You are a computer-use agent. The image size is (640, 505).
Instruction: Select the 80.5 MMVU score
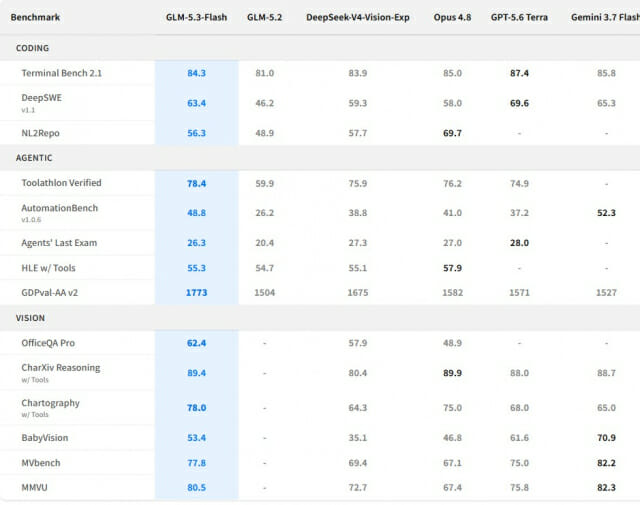tap(196, 487)
